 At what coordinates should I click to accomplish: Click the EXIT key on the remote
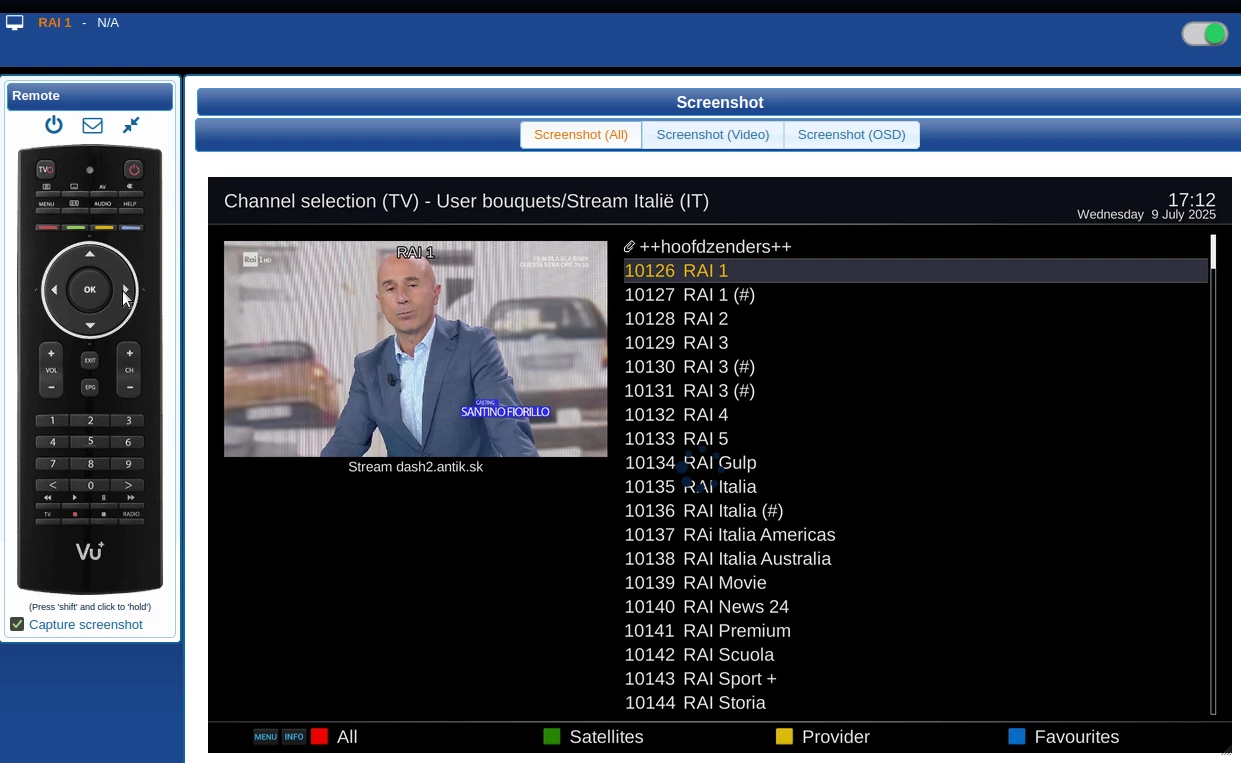click(x=90, y=360)
